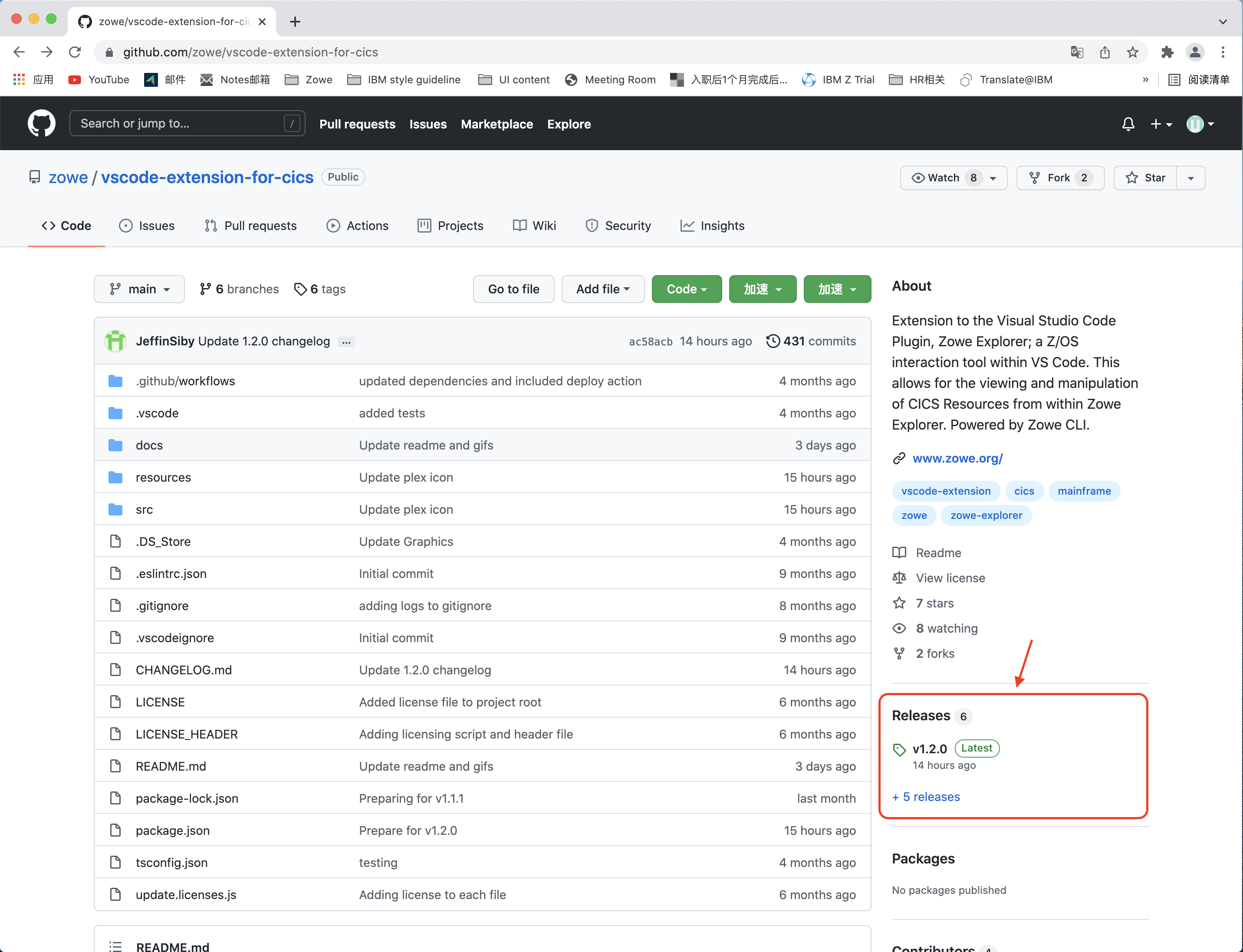This screenshot has height=952, width=1243.
Task: Click the GitHub logo home icon
Action: point(41,123)
